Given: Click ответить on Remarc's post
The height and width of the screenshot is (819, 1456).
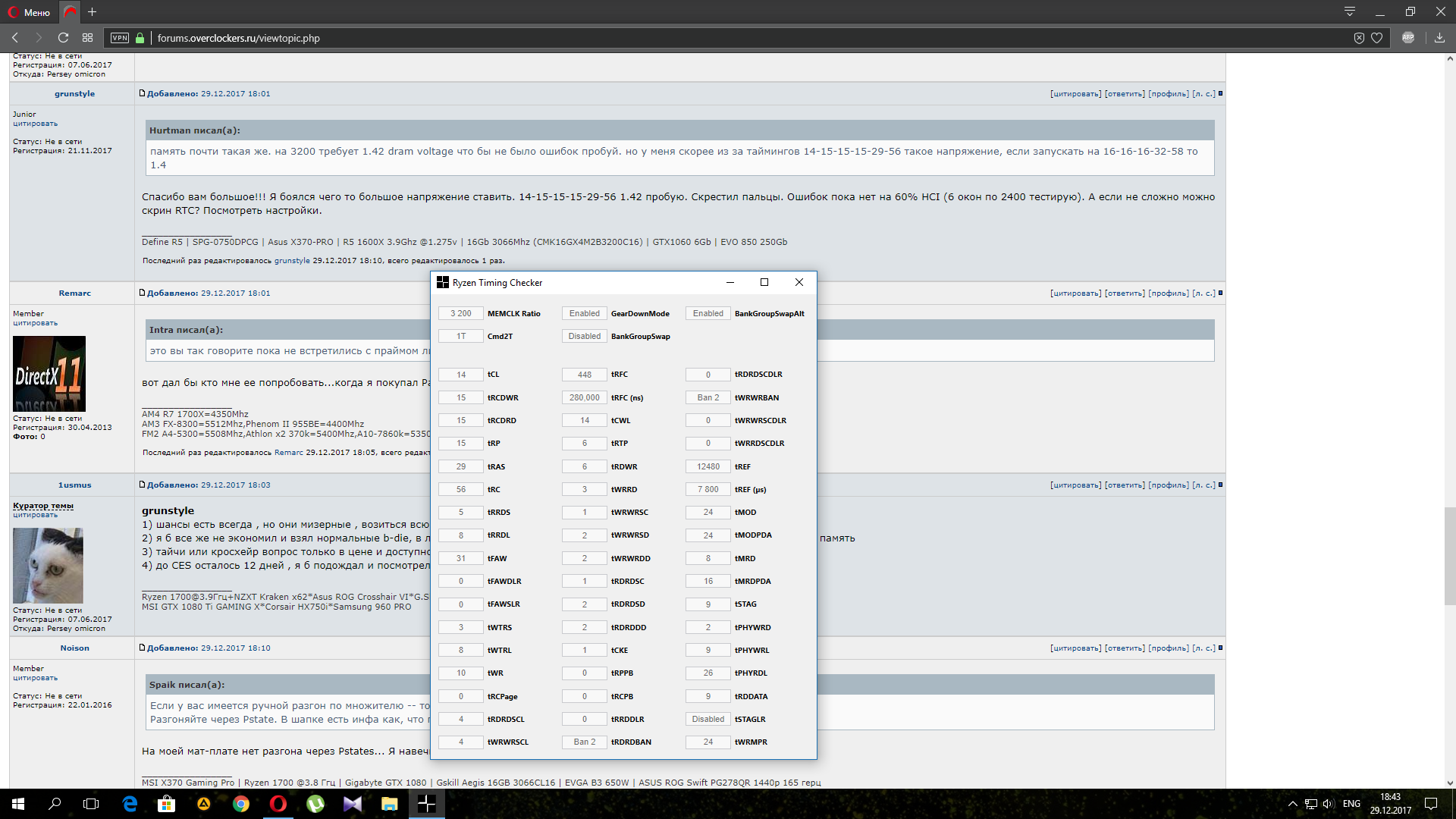Looking at the screenshot, I should click(x=1125, y=293).
